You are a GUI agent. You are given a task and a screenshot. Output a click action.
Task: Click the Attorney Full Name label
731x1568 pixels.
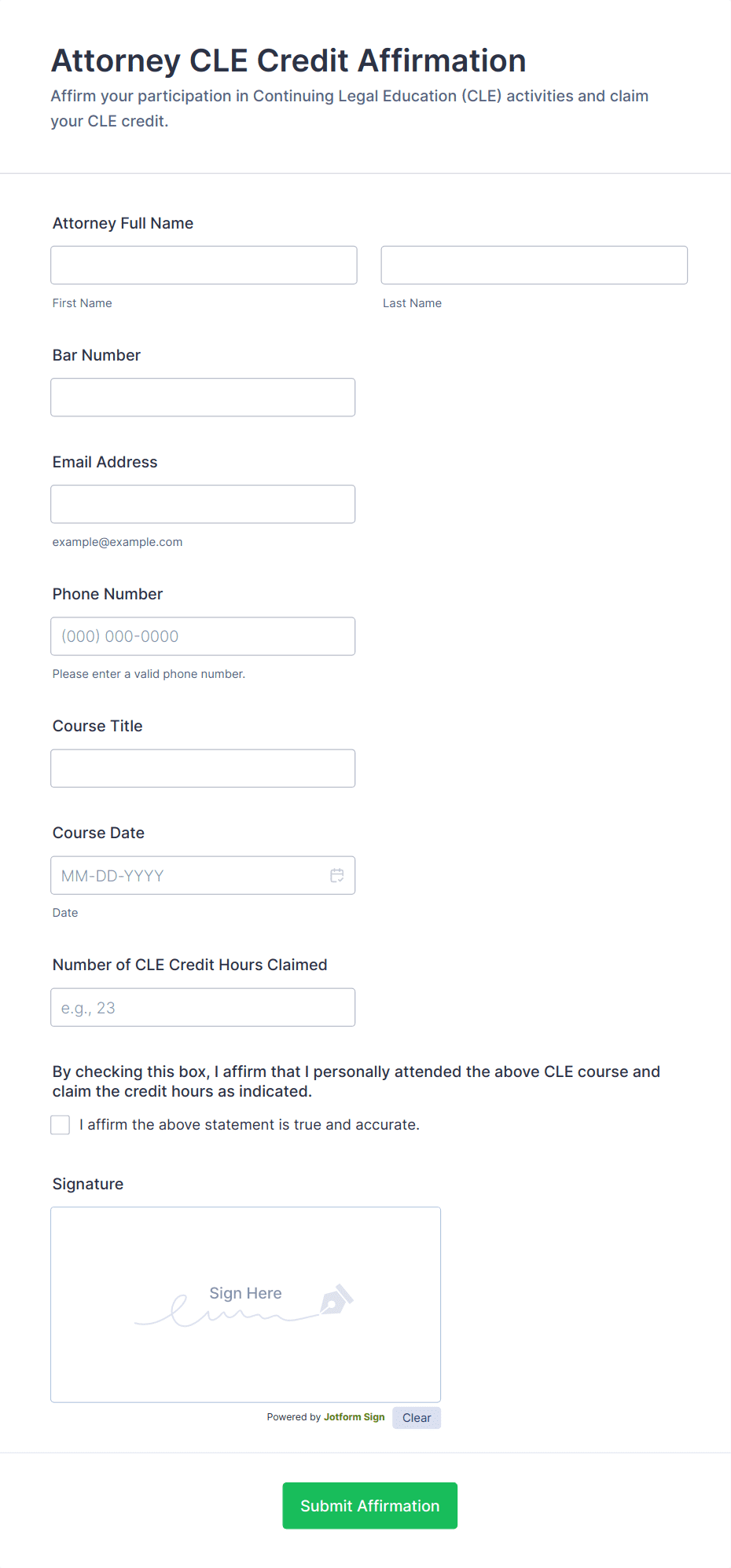point(123,223)
